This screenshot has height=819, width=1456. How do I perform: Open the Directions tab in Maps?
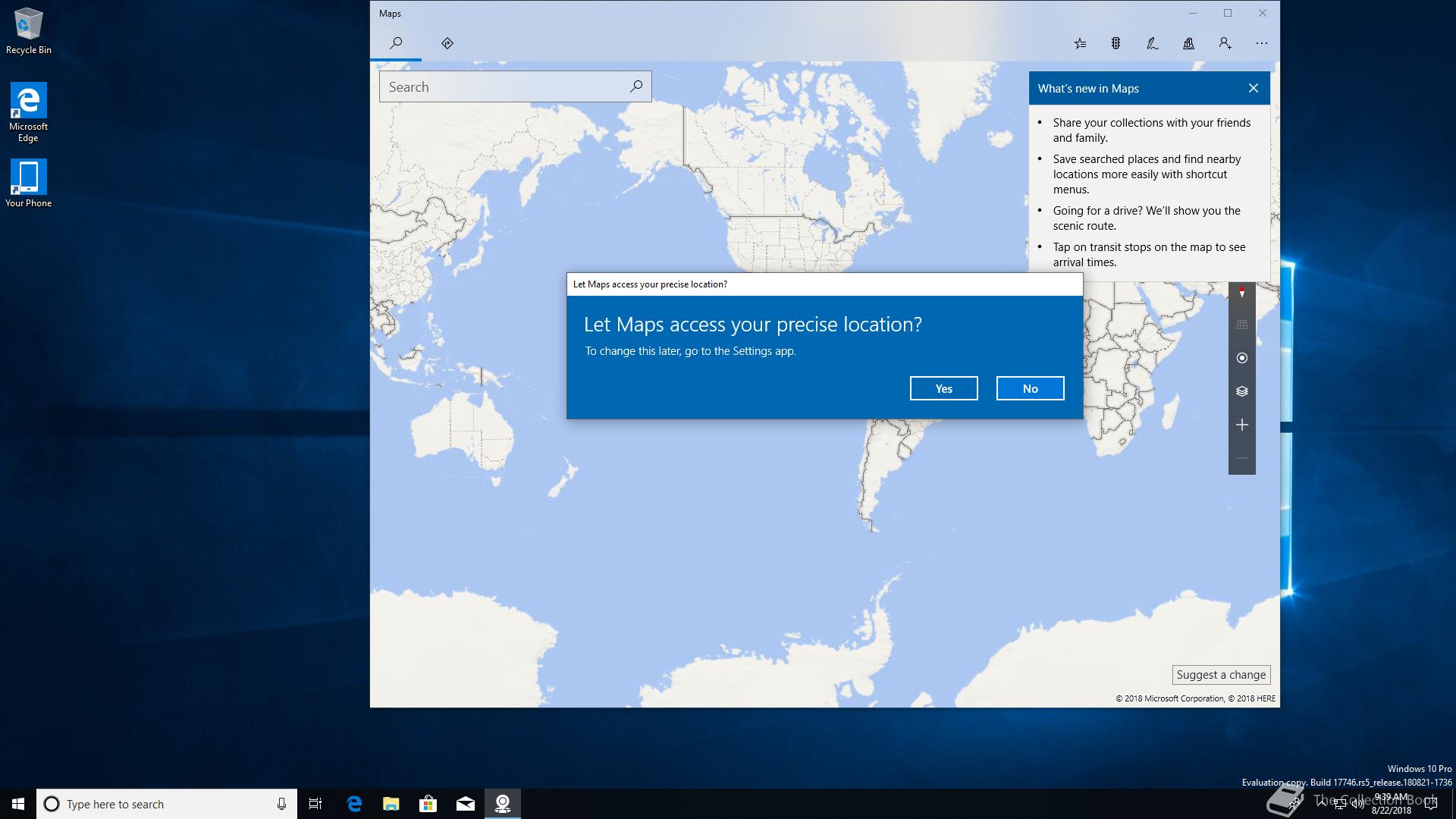(x=447, y=43)
